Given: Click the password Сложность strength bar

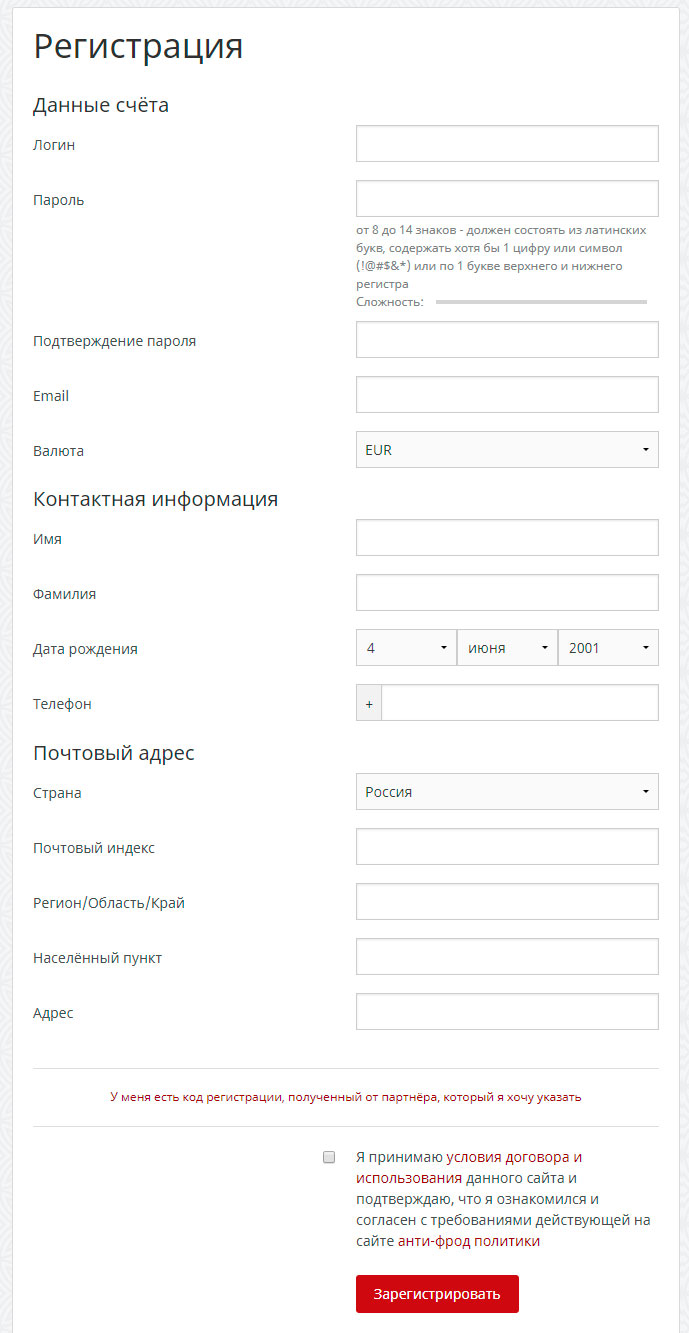Looking at the screenshot, I should pyautogui.click(x=541, y=302).
